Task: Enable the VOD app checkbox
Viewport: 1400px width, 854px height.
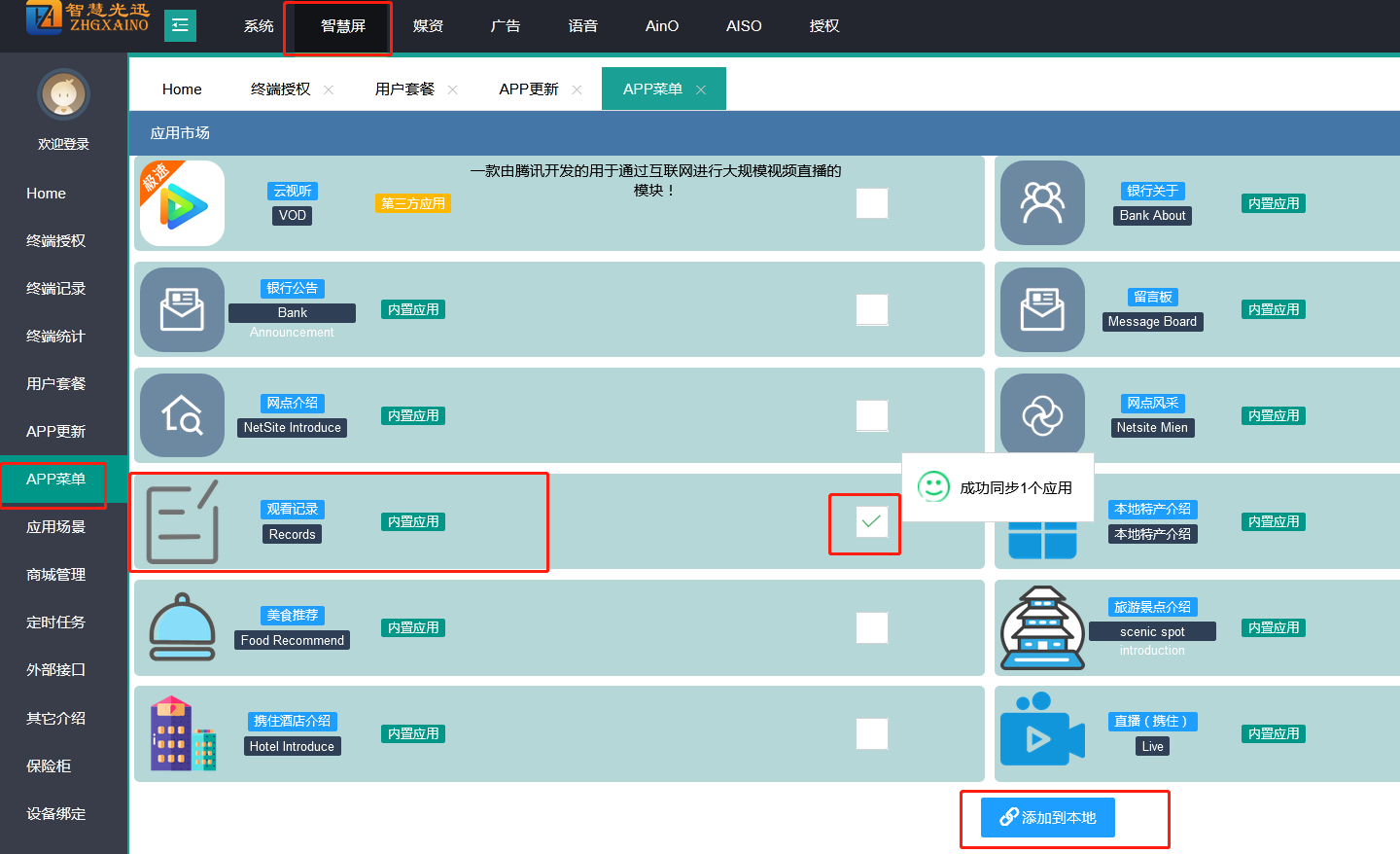Action: point(871,203)
